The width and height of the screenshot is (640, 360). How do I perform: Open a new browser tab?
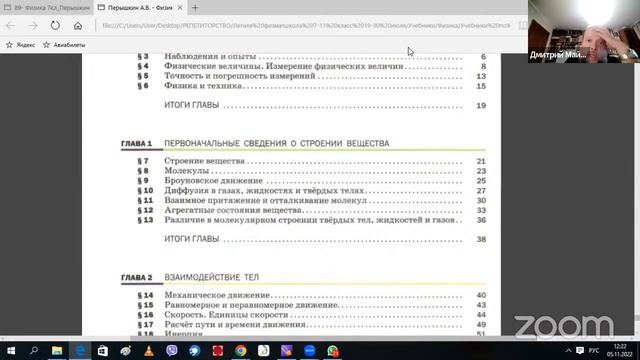(195, 7)
